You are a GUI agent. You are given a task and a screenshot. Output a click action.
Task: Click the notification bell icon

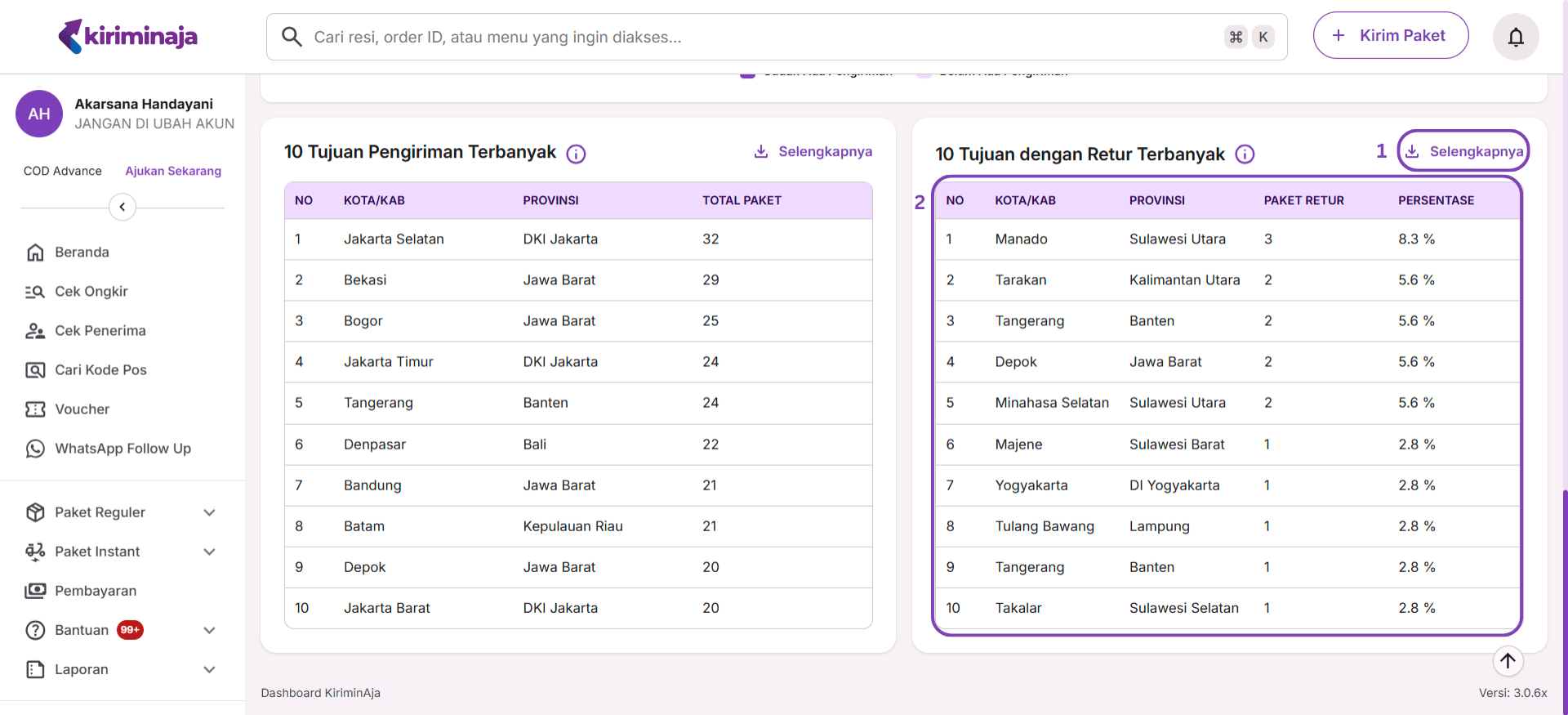pos(1516,37)
